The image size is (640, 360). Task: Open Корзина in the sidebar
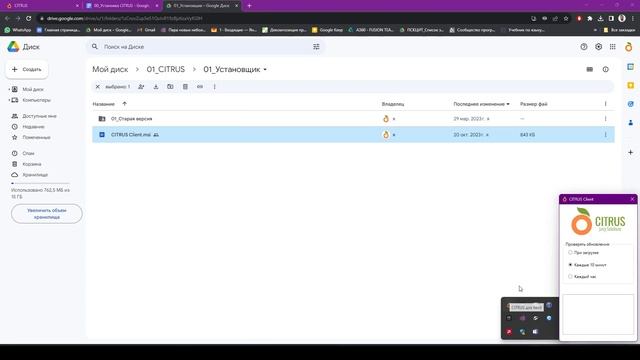(x=31, y=164)
